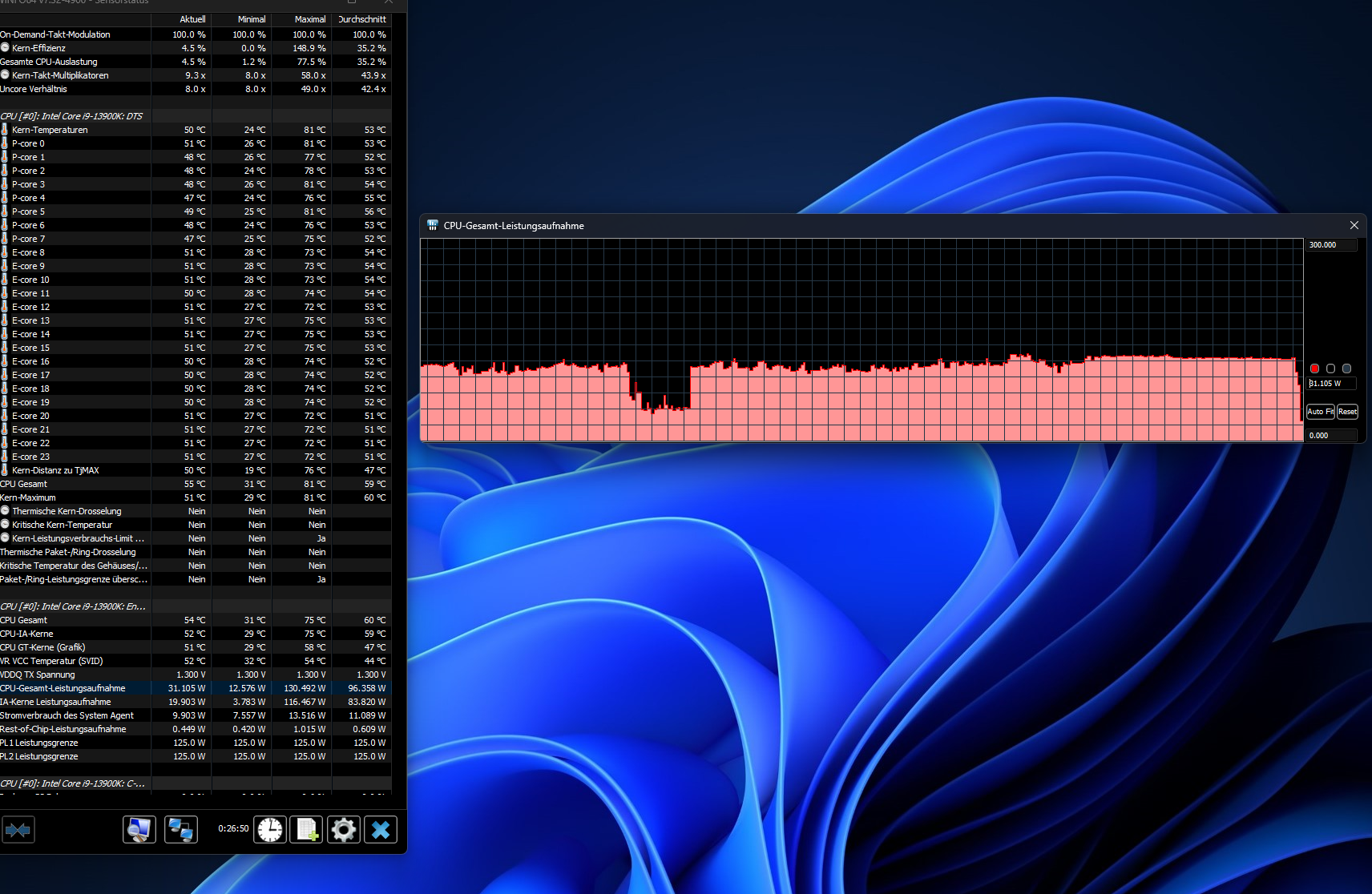Click the thermometer icon beside Kern-Temperaturen

(5, 130)
